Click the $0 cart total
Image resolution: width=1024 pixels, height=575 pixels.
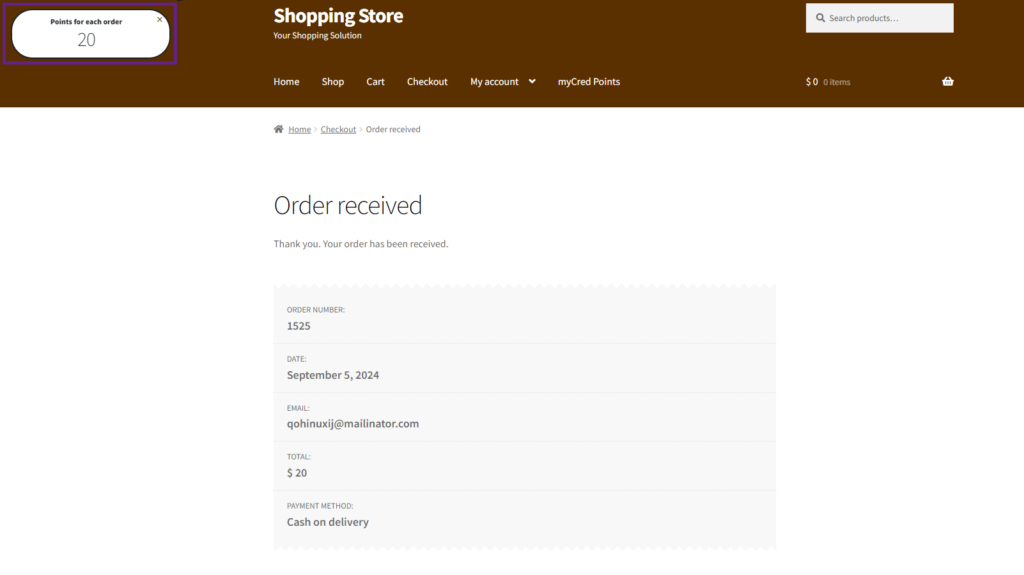[812, 82]
